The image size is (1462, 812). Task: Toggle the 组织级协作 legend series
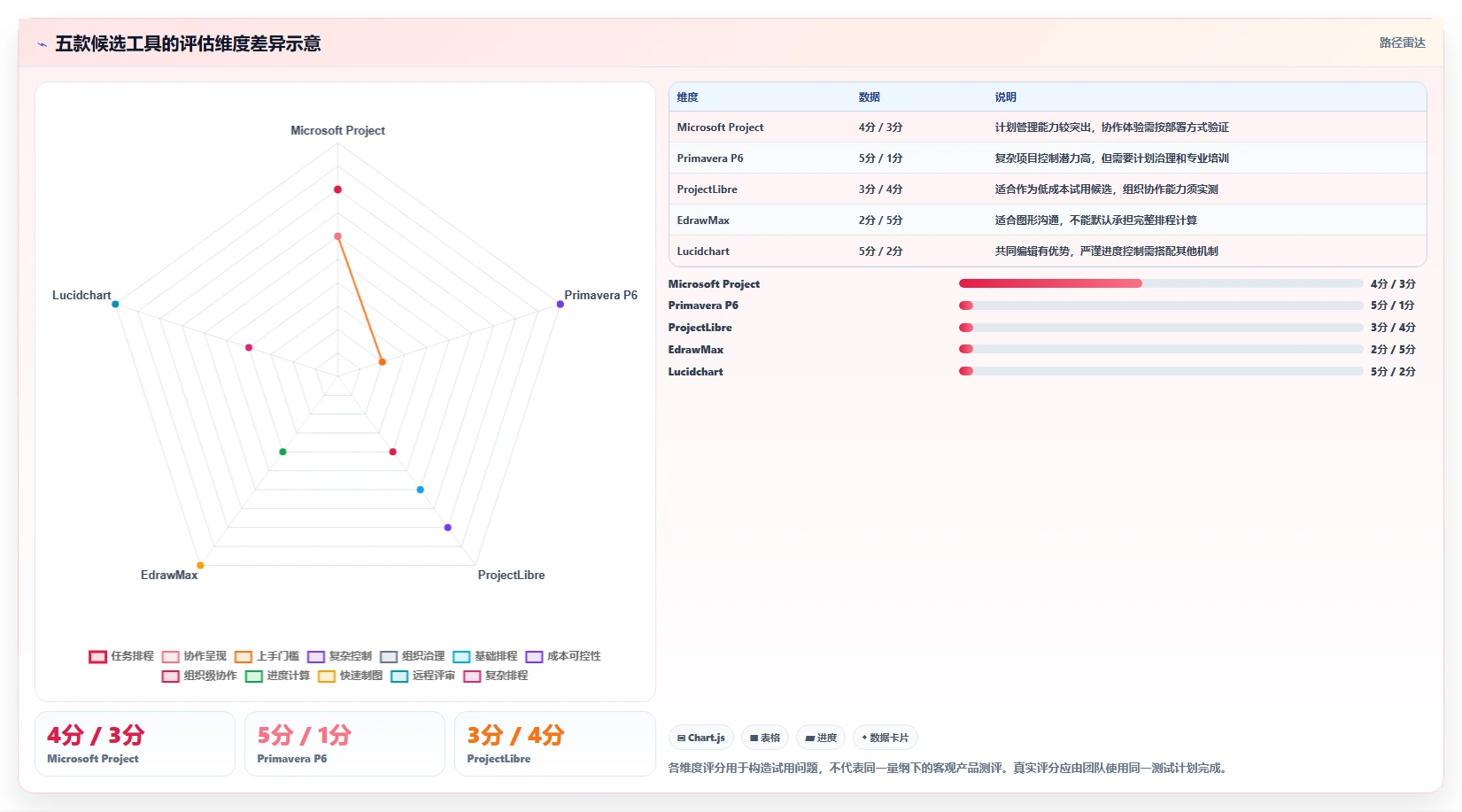[199, 676]
